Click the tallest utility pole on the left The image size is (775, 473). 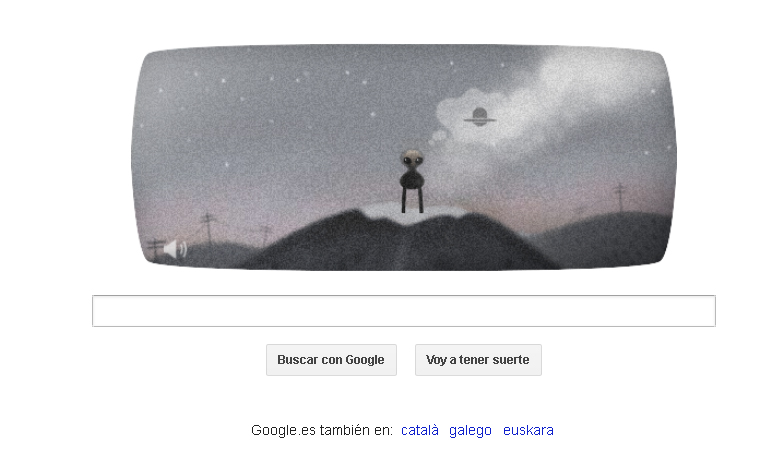[208, 228]
